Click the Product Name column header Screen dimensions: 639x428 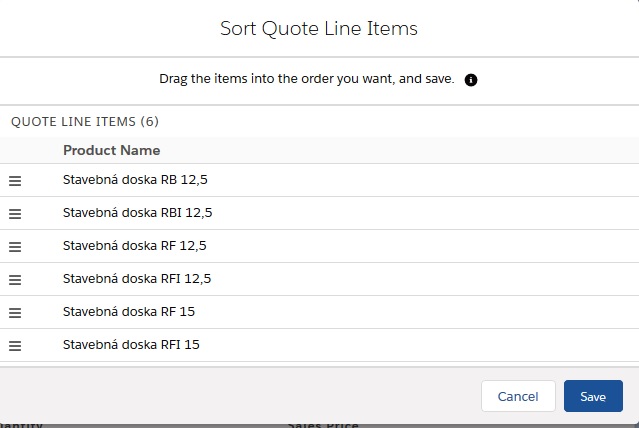point(111,151)
